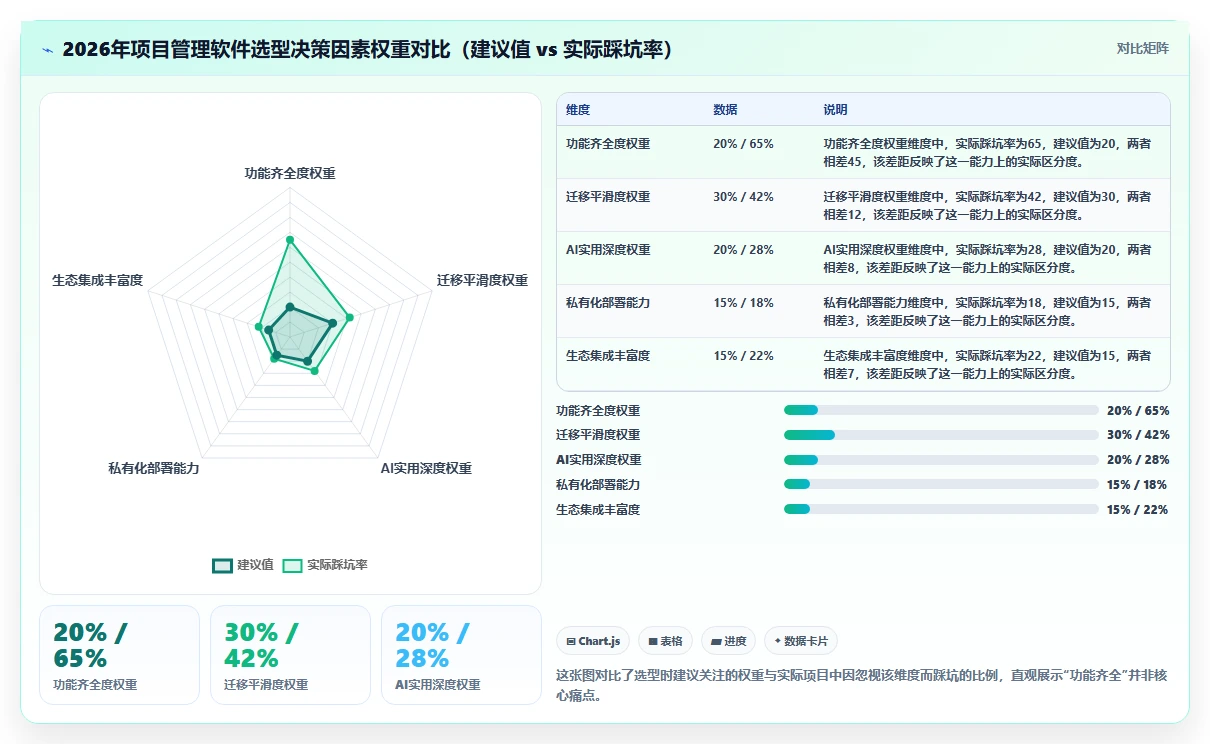Click the description for 功能齐全度权重 row

987,152
